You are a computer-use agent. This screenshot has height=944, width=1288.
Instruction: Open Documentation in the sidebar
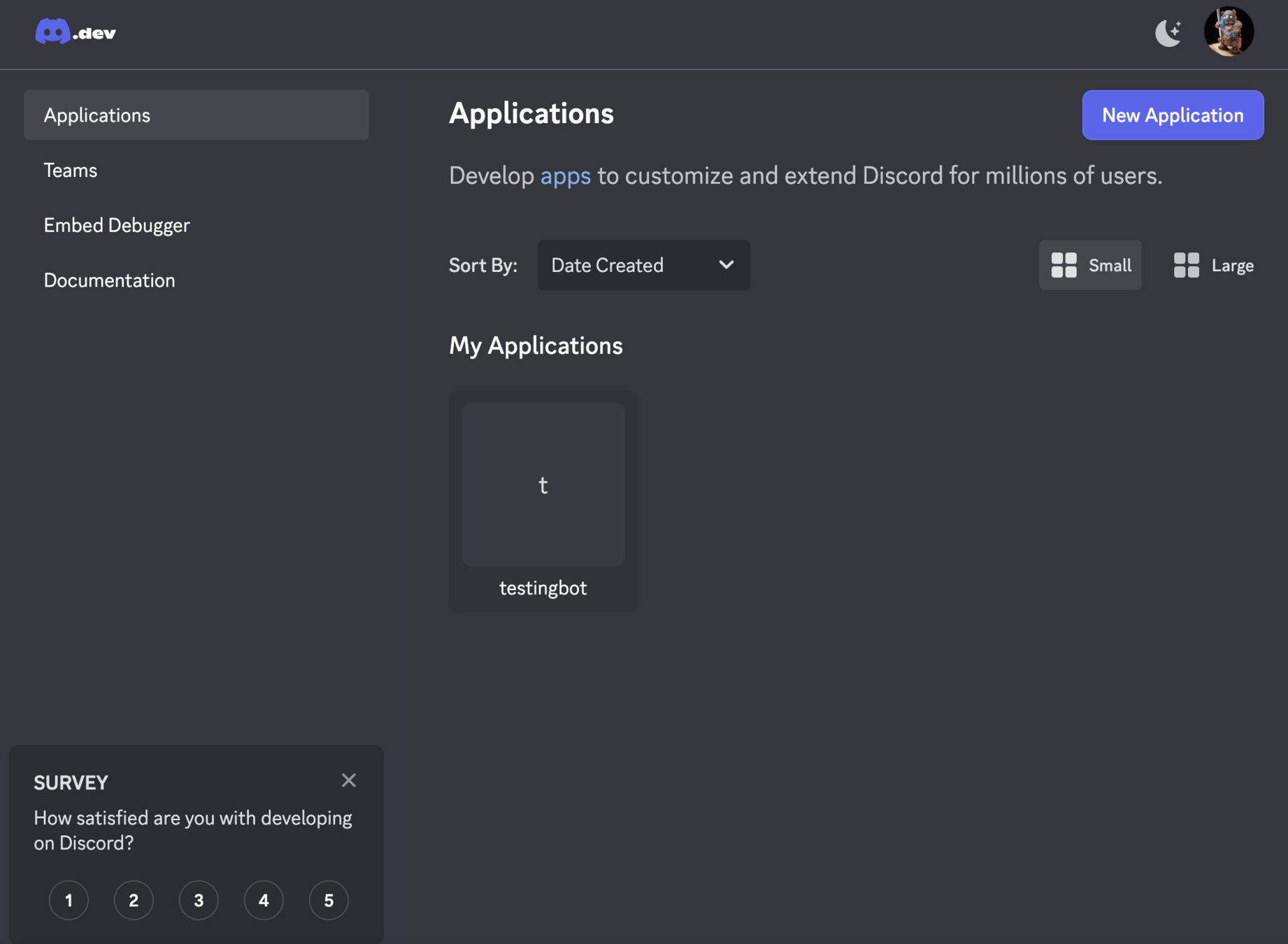click(x=196, y=280)
